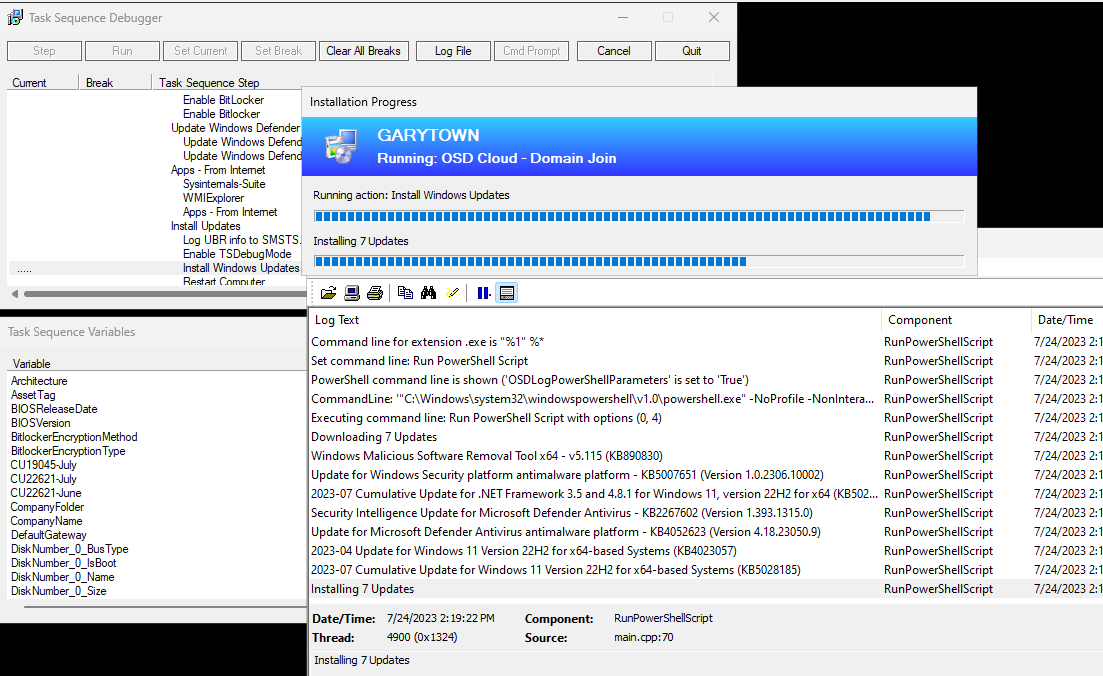Open the Log File viewer button
1103x676 pixels.
click(x=453, y=50)
